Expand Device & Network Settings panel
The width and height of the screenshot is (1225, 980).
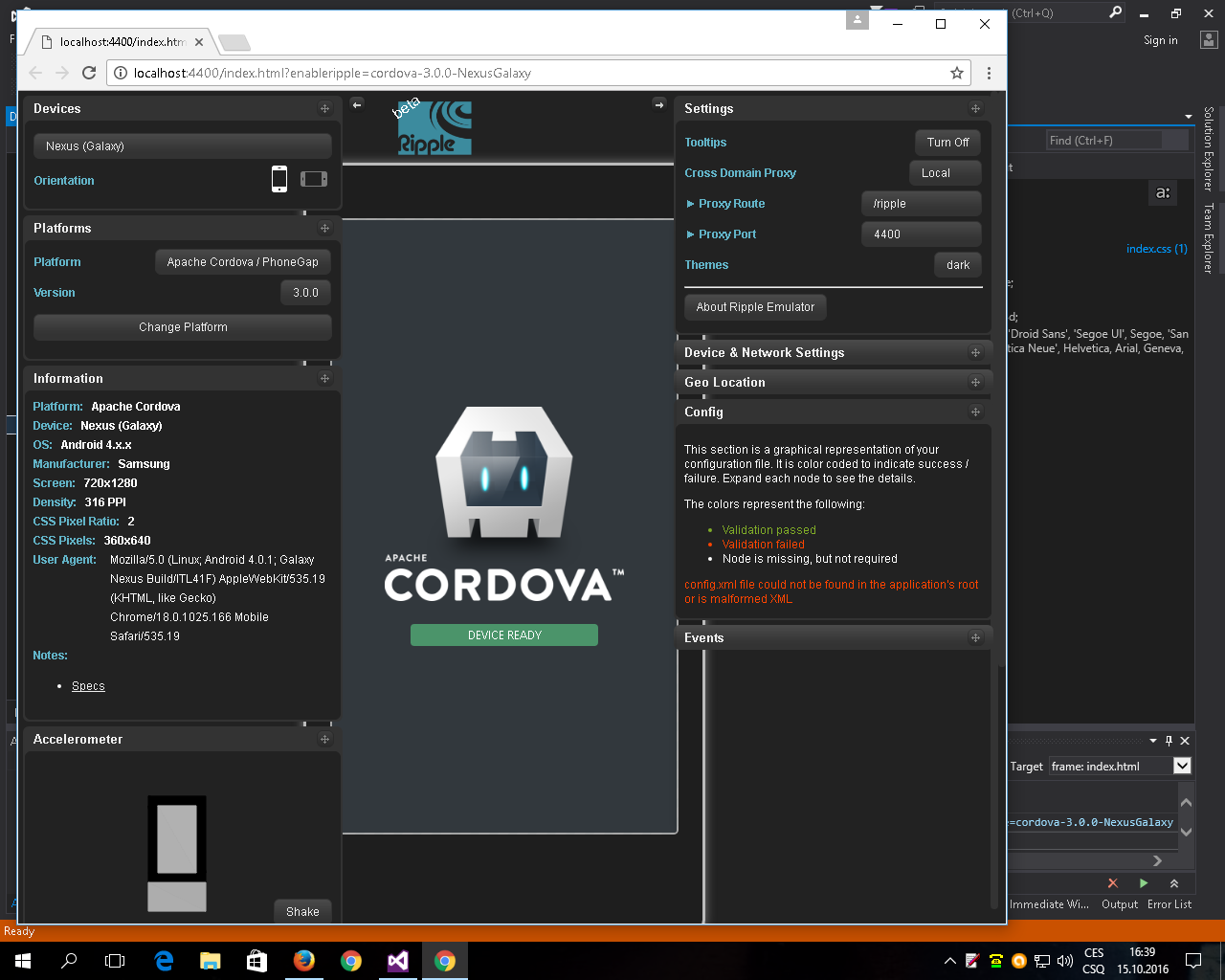833,353
